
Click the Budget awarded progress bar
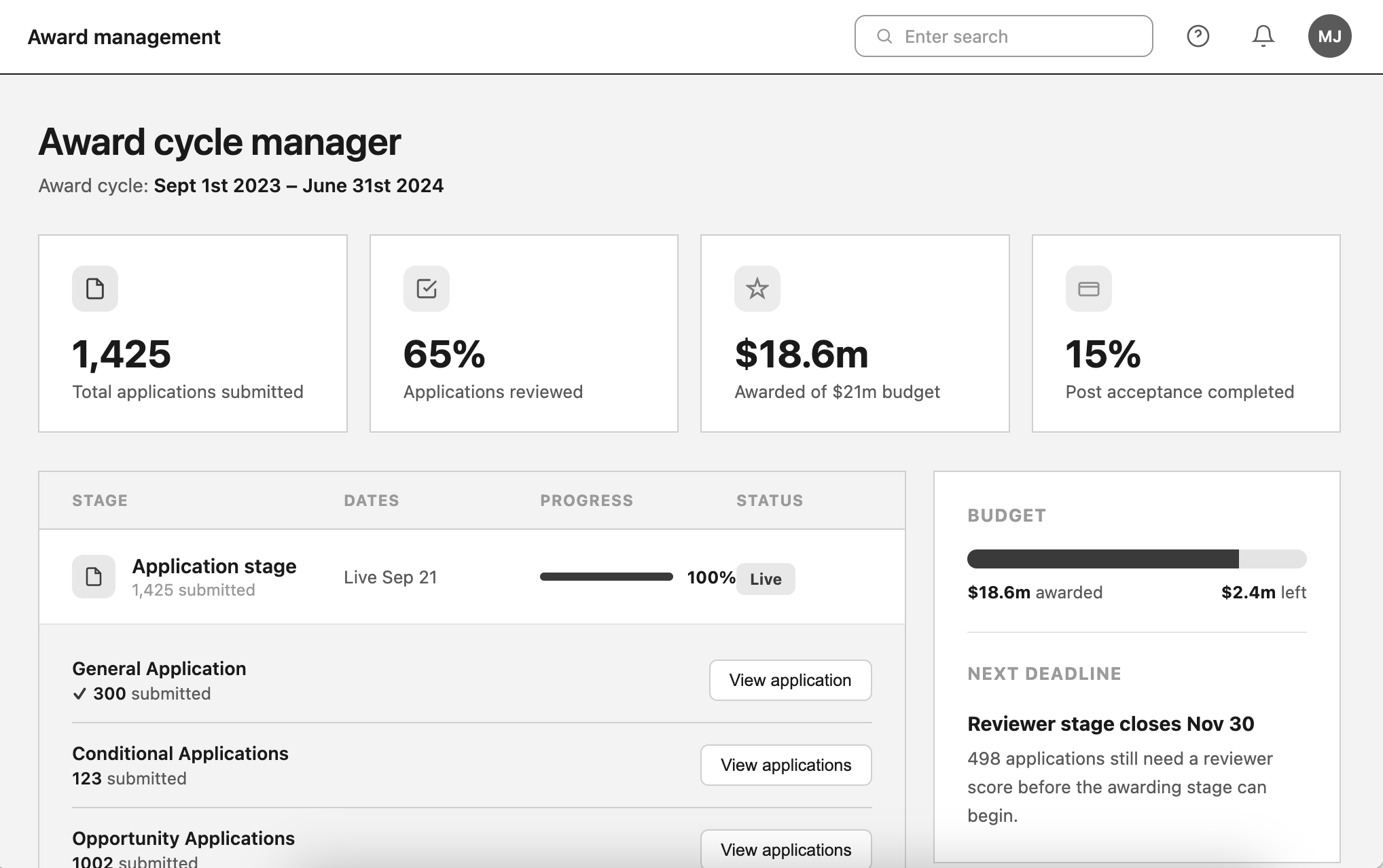point(1136,559)
